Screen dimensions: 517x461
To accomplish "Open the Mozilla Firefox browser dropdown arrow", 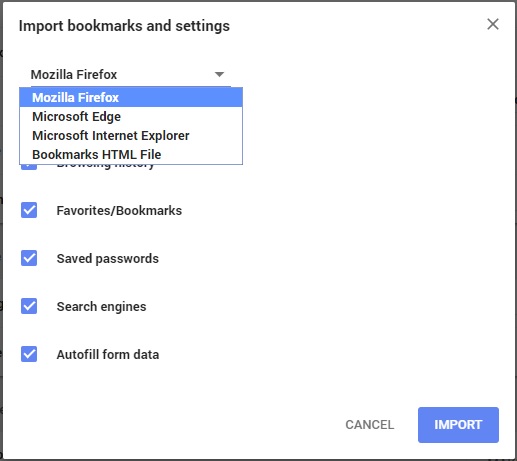I will (219, 74).
